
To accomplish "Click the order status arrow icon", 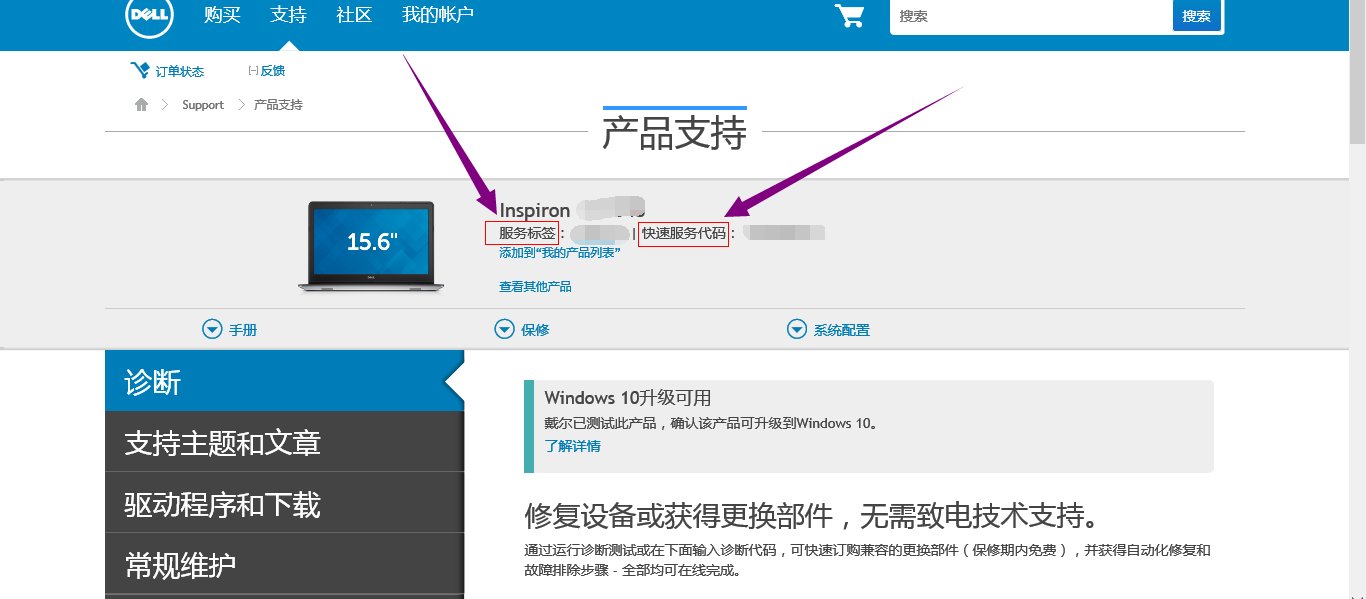I will tap(140, 69).
